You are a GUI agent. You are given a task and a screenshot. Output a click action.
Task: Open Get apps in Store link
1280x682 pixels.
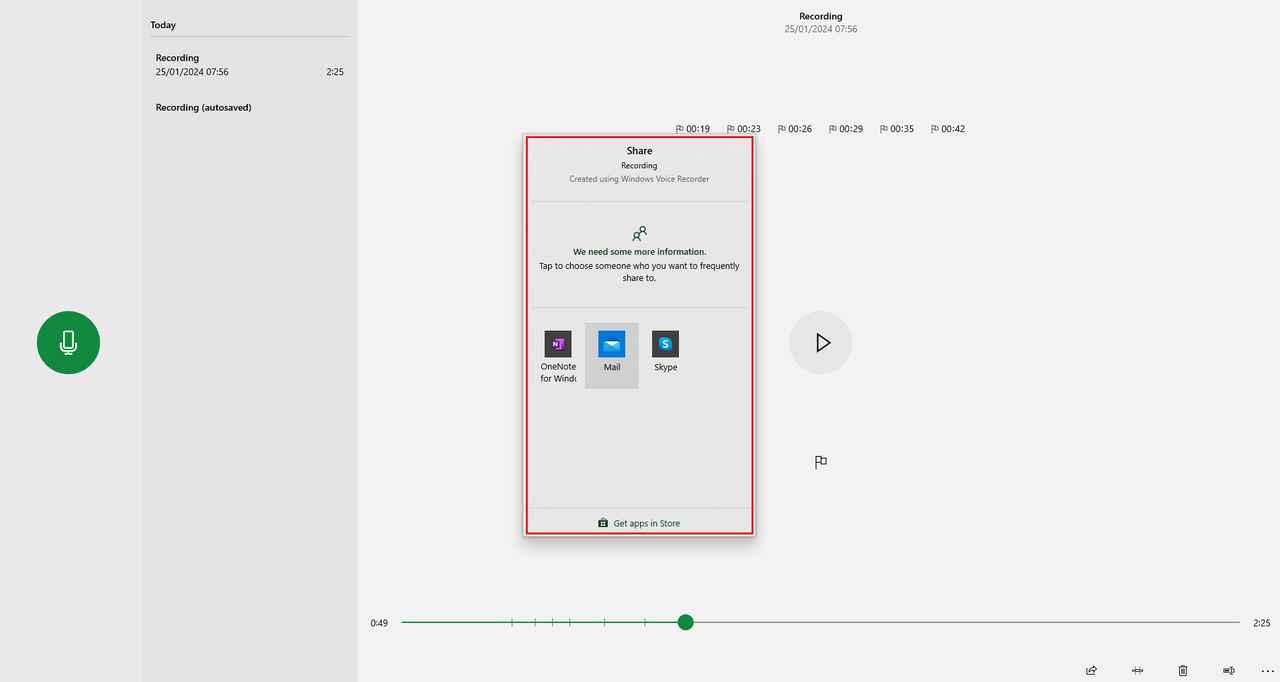(x=639, y=523)
